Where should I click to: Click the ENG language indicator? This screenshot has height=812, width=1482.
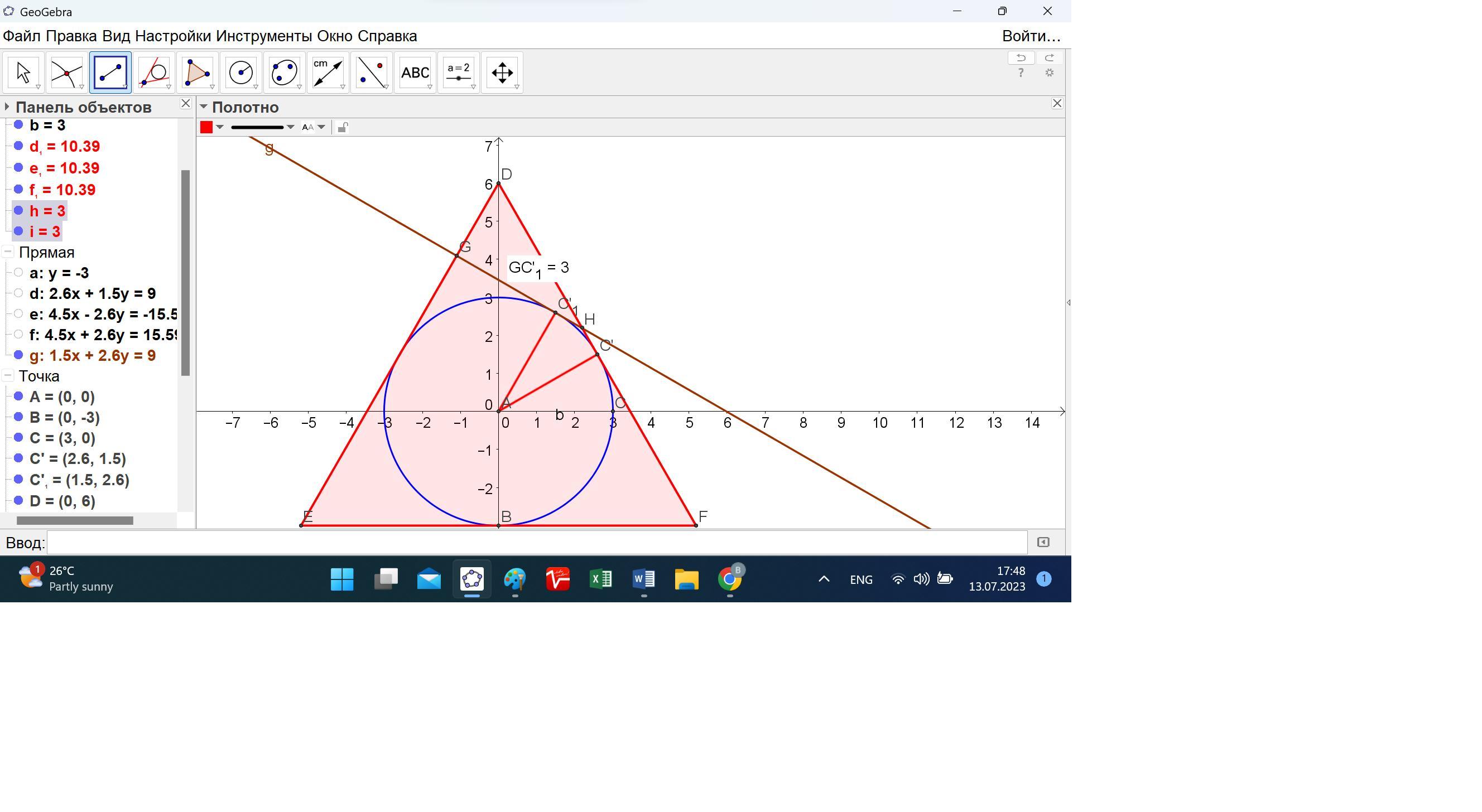[x=860, y=579]
